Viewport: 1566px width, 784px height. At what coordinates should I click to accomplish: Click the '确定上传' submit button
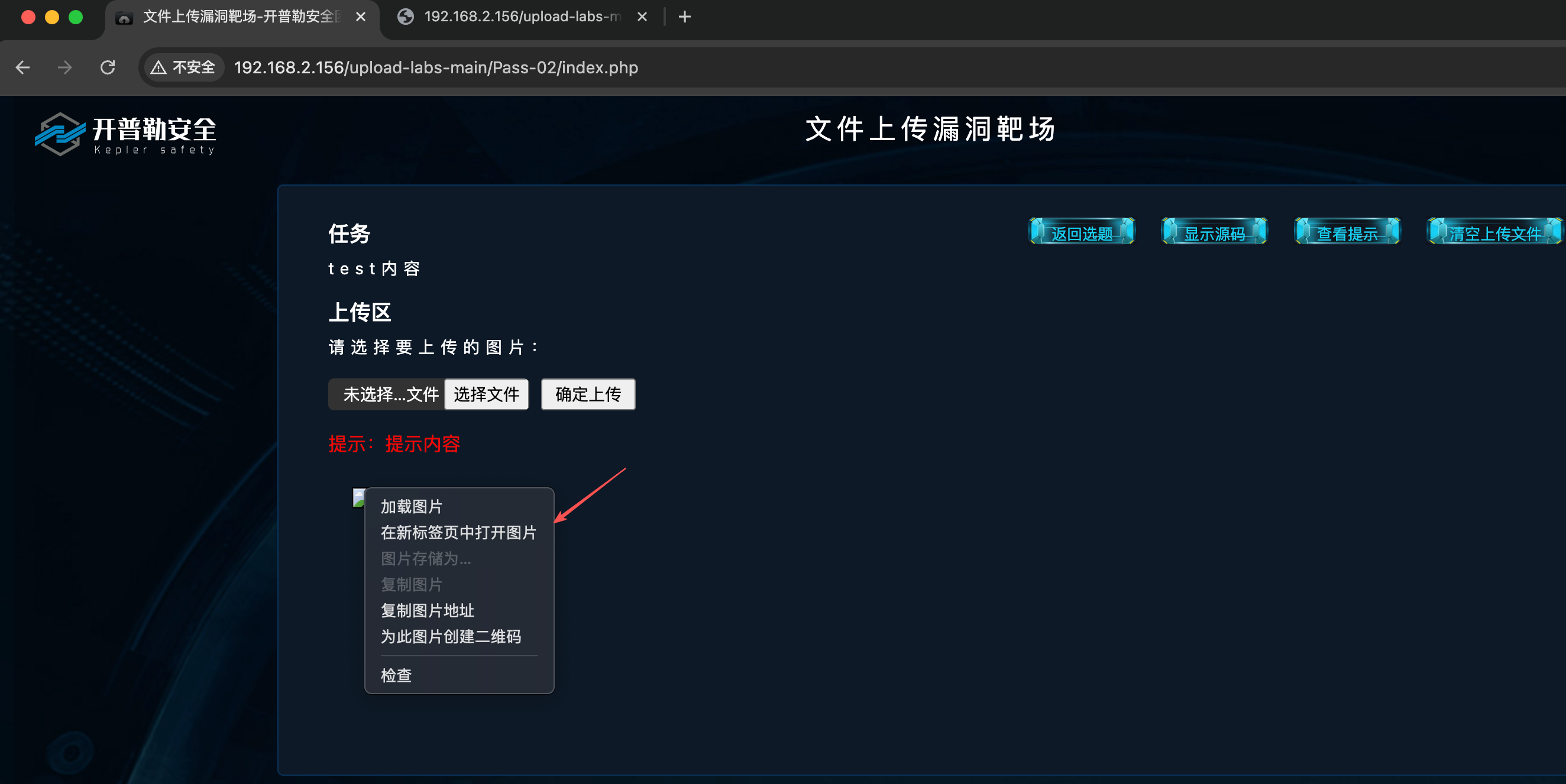click(588, 394)
